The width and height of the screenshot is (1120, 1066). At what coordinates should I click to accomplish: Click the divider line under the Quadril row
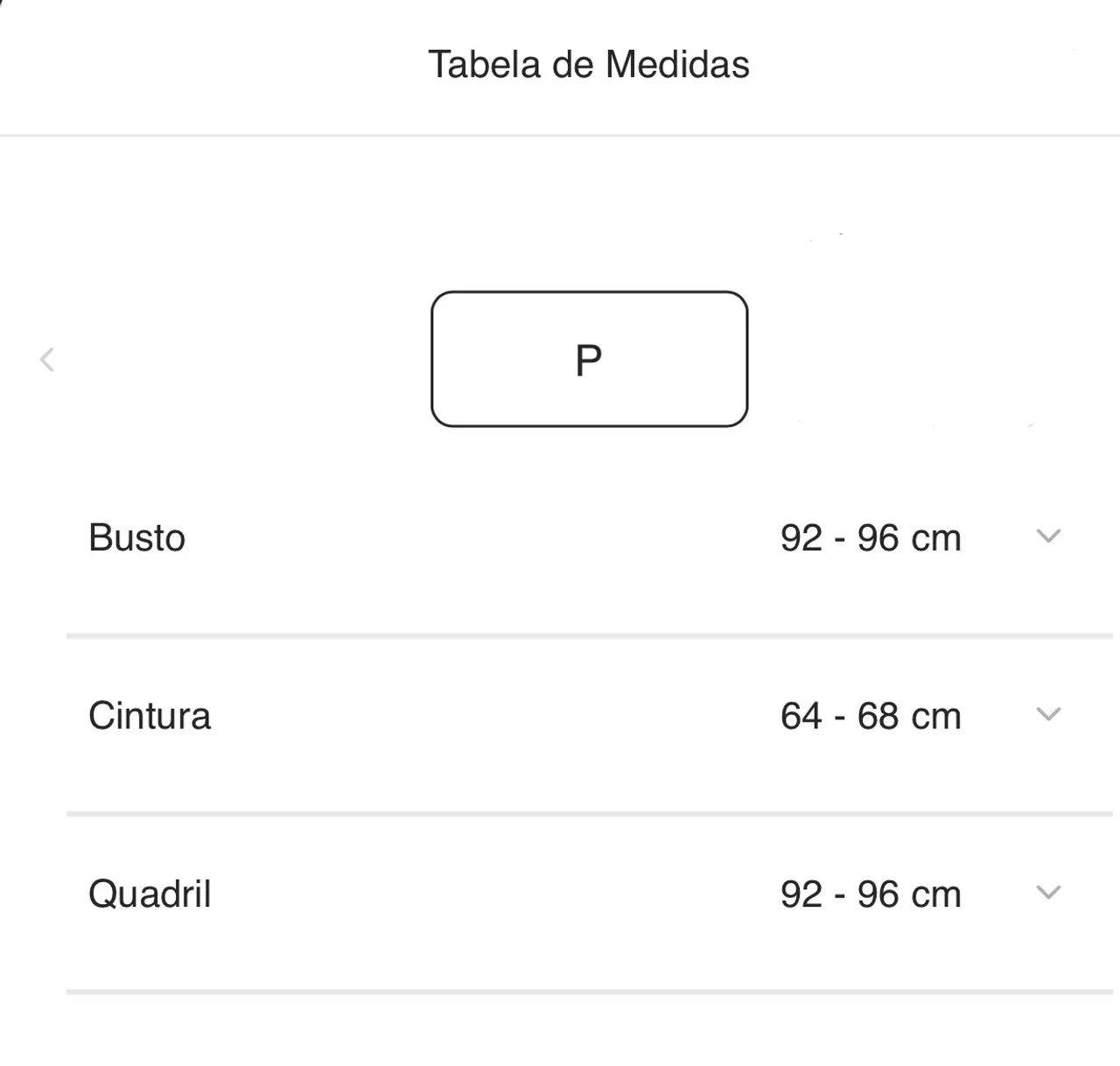589,992
